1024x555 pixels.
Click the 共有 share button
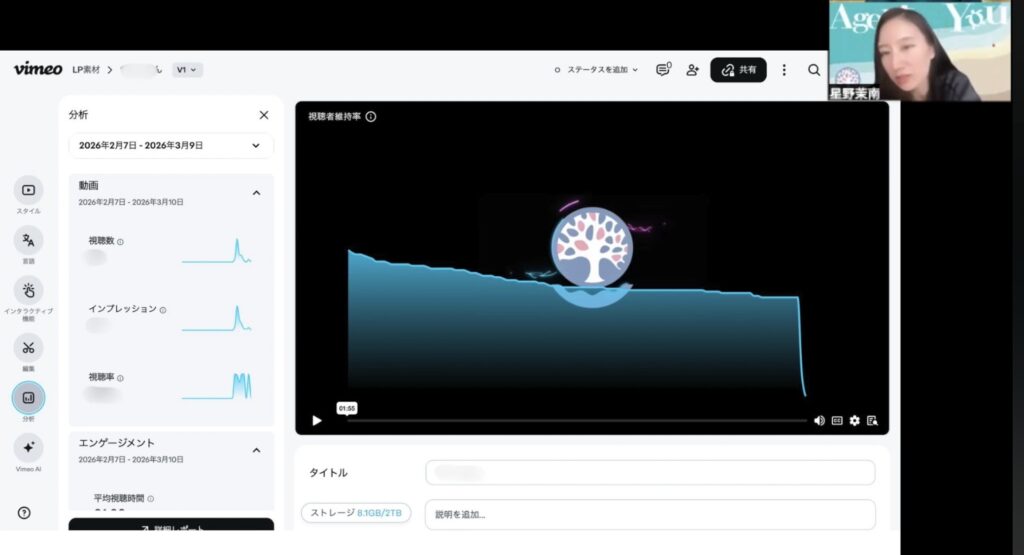(738, 70)
